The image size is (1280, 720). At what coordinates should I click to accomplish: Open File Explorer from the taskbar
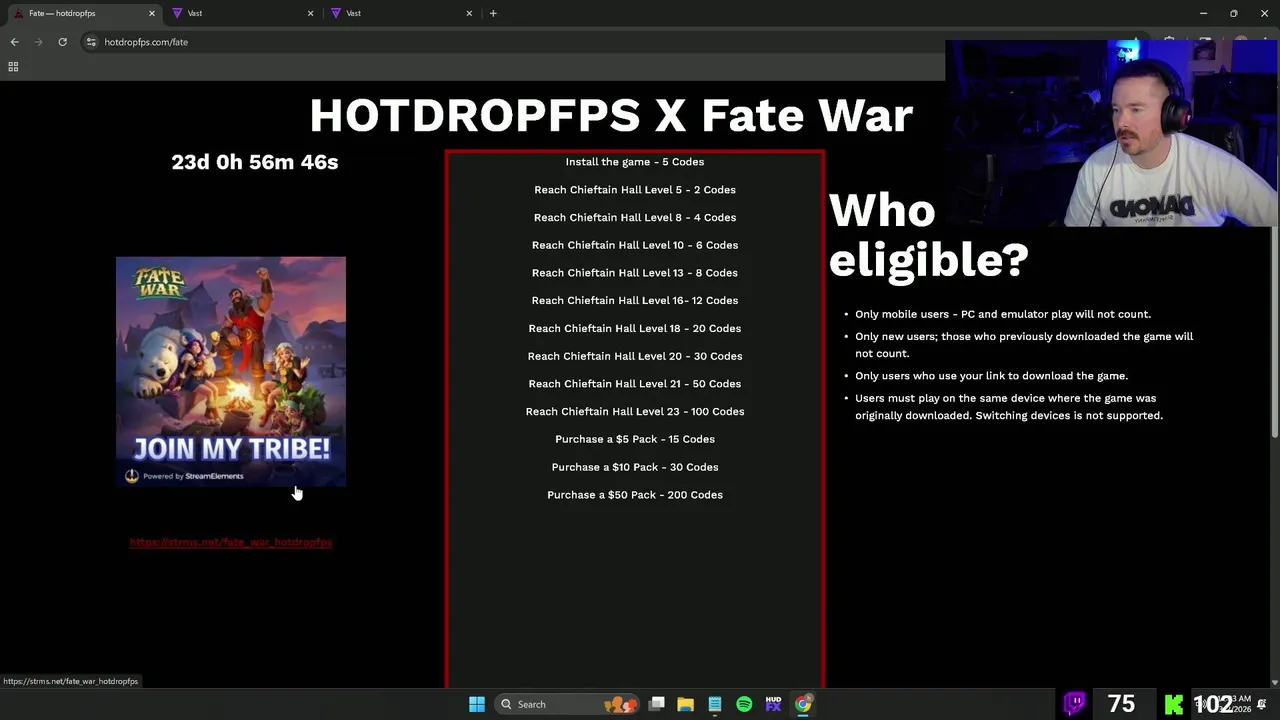tap(686, 704)
